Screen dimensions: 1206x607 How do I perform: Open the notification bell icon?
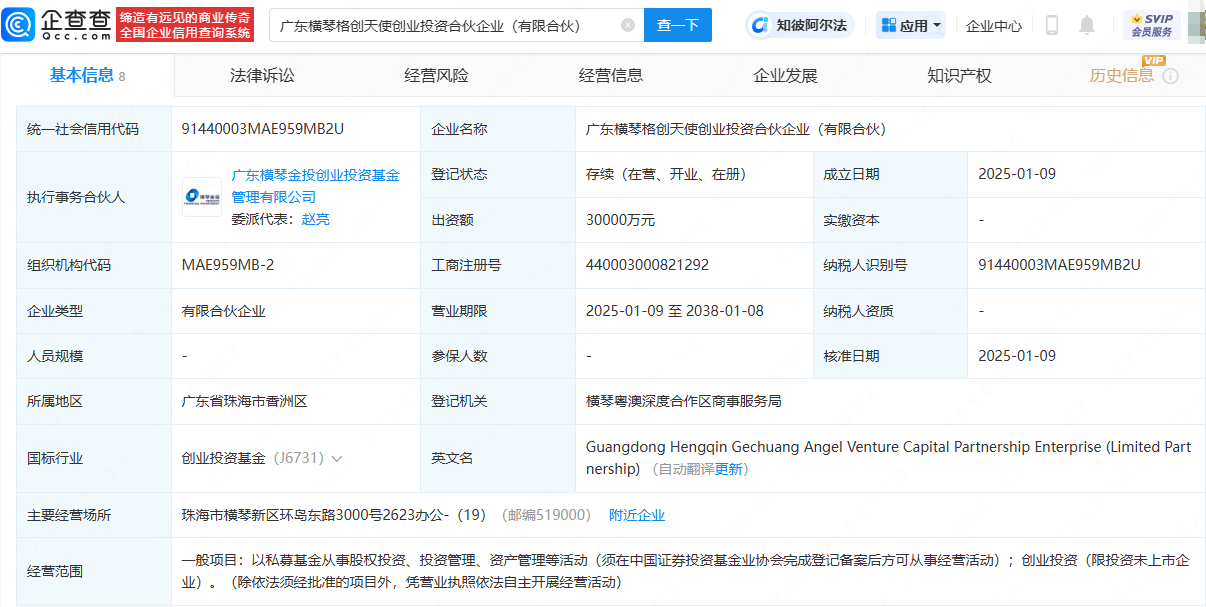(1087, 25)
